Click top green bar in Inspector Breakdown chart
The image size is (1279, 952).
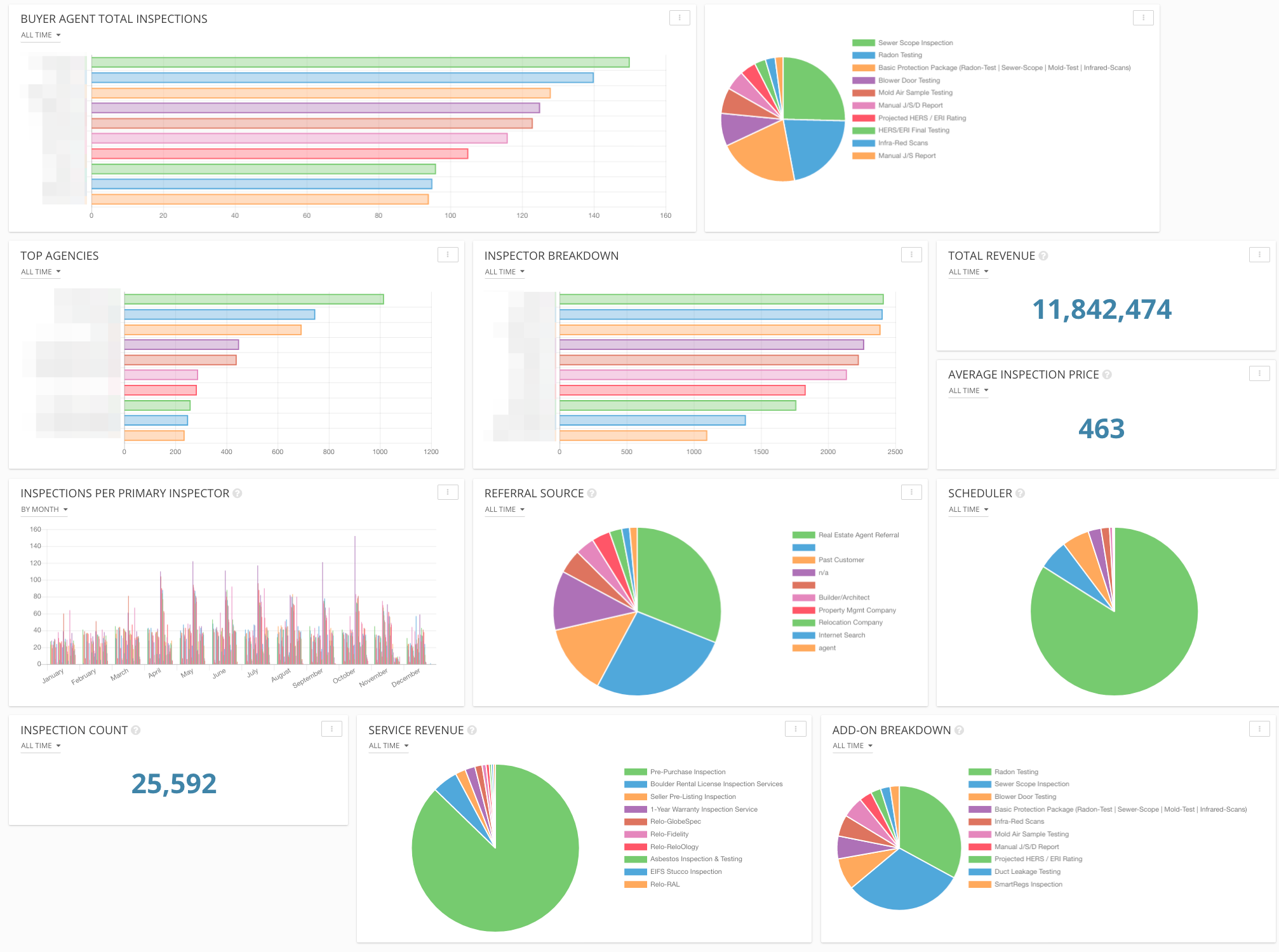coord(721,299)
